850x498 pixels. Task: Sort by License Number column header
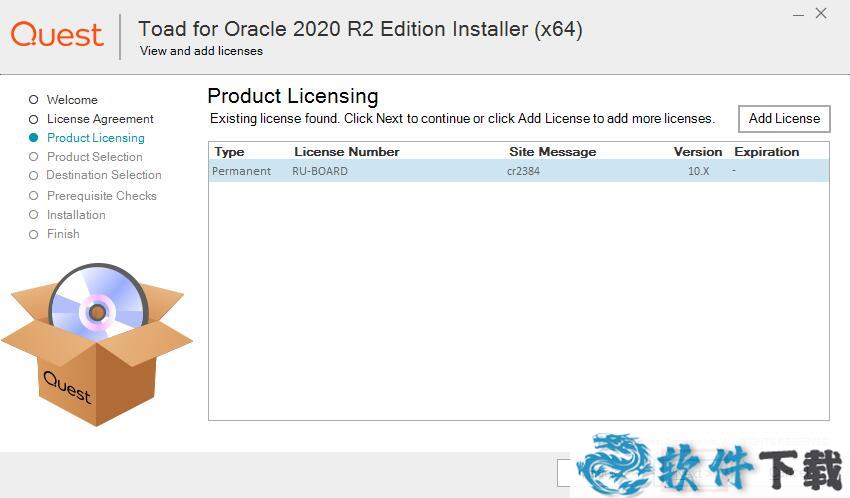(x=346, y=152)
